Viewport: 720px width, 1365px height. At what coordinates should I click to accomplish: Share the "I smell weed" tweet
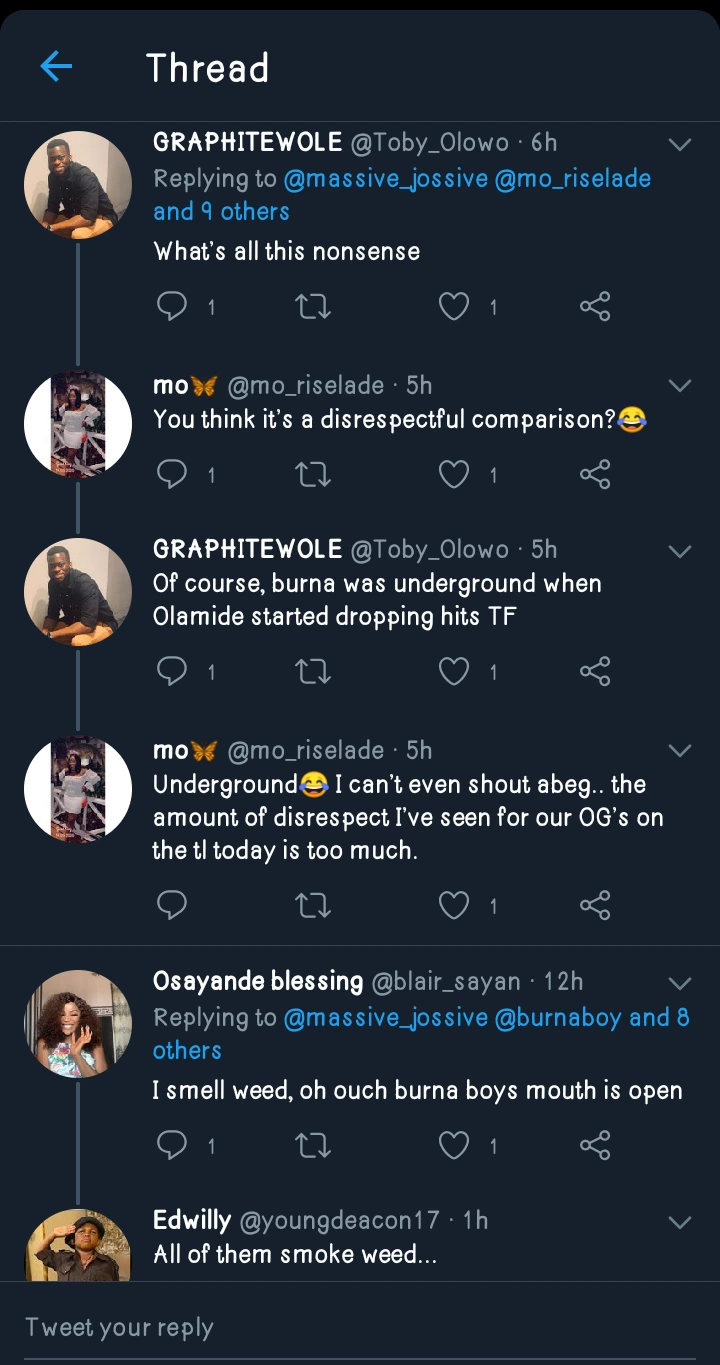point(595,1145)
